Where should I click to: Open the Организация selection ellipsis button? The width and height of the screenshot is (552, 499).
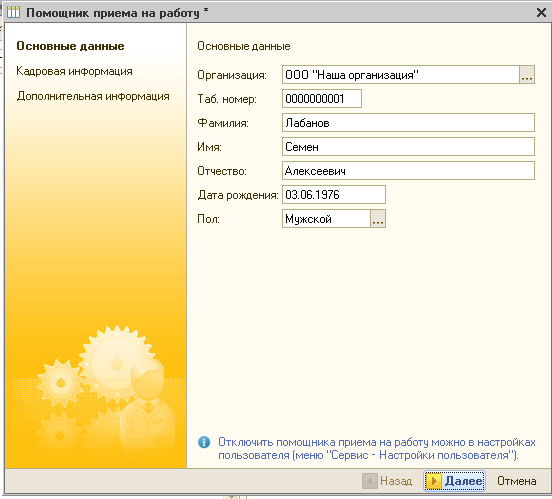point(527,74)
